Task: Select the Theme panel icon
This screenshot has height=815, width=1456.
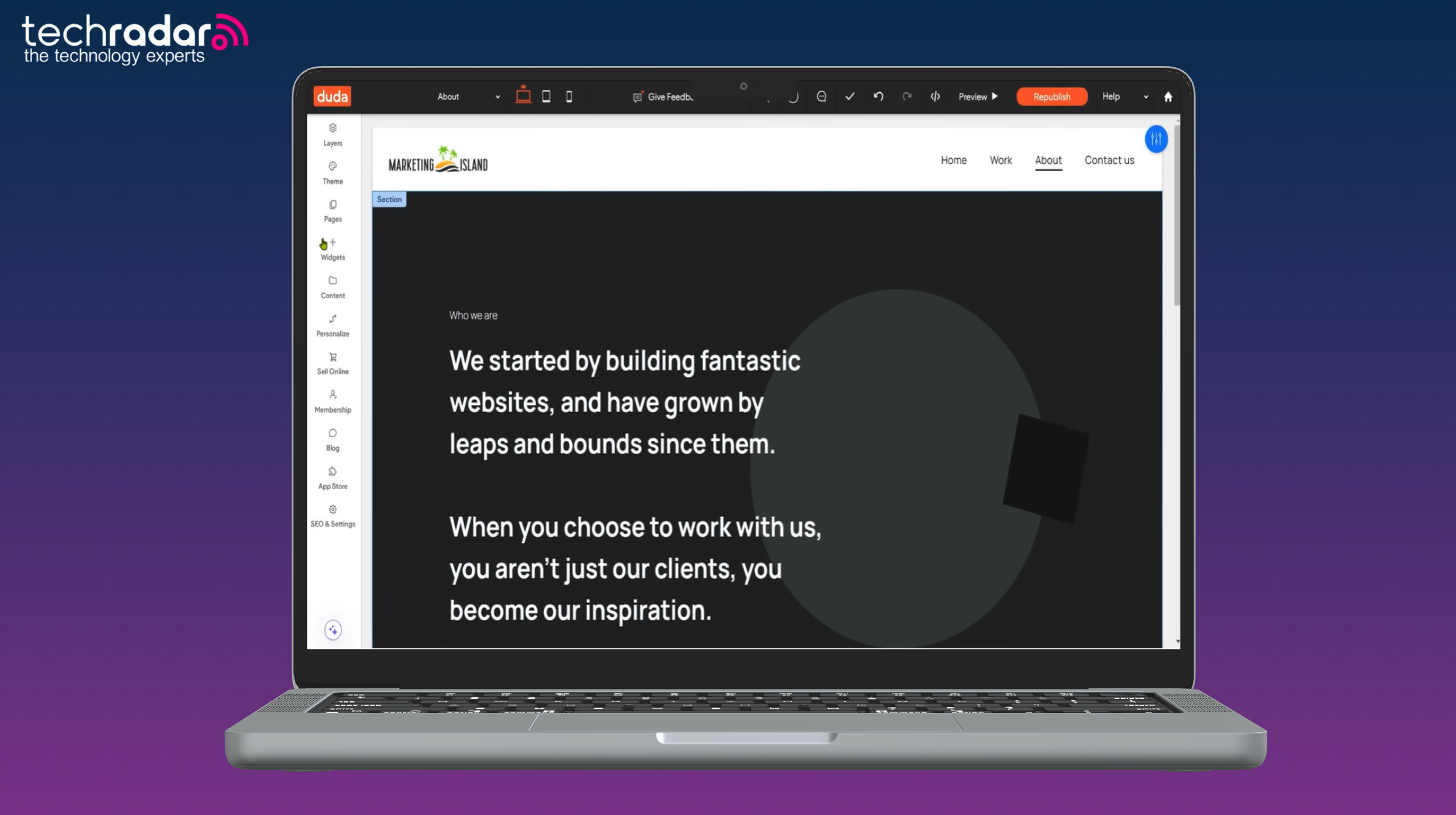Action: click(333, 172)
